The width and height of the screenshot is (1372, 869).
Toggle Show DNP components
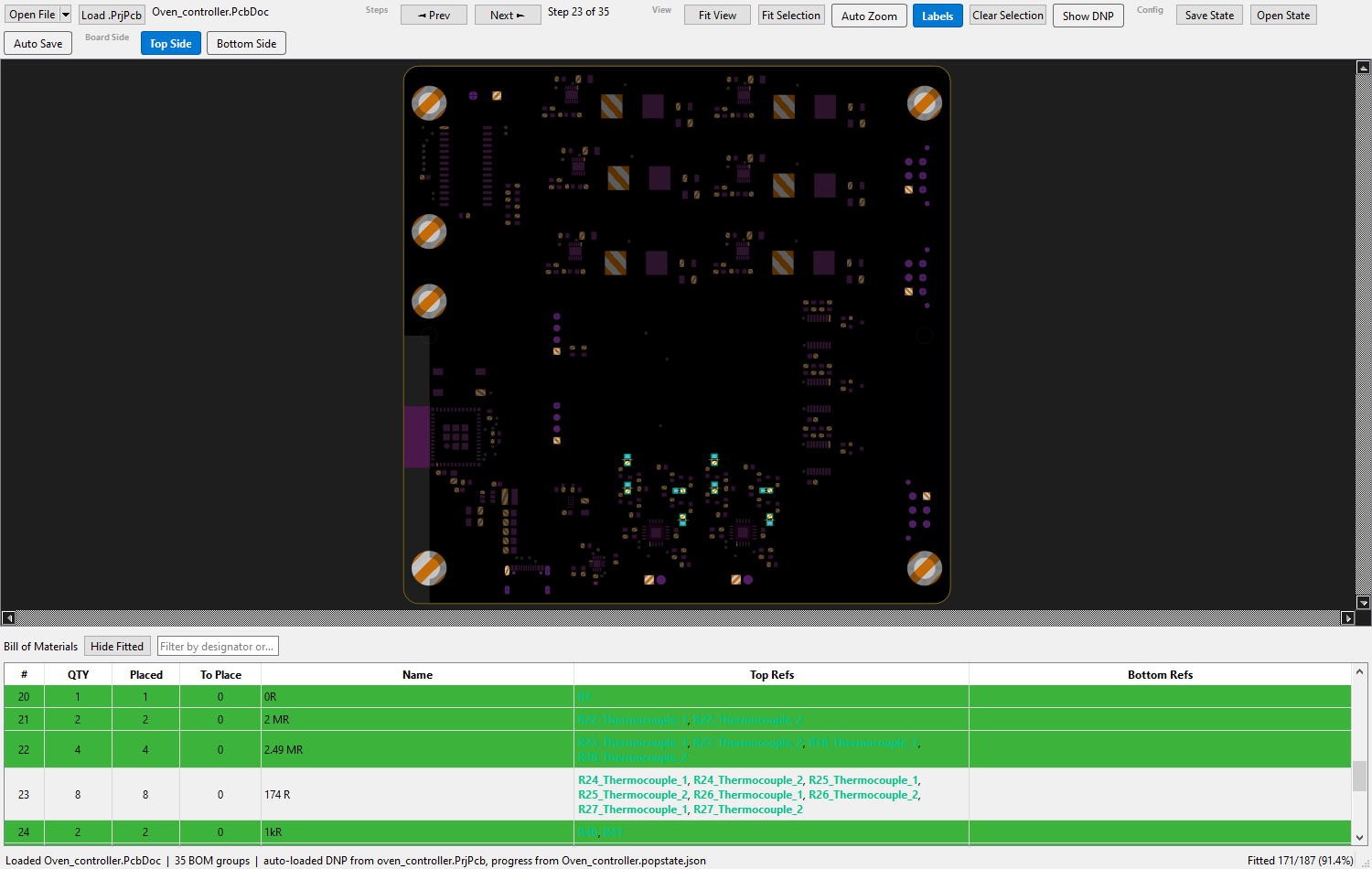(x=1088, y=16)
